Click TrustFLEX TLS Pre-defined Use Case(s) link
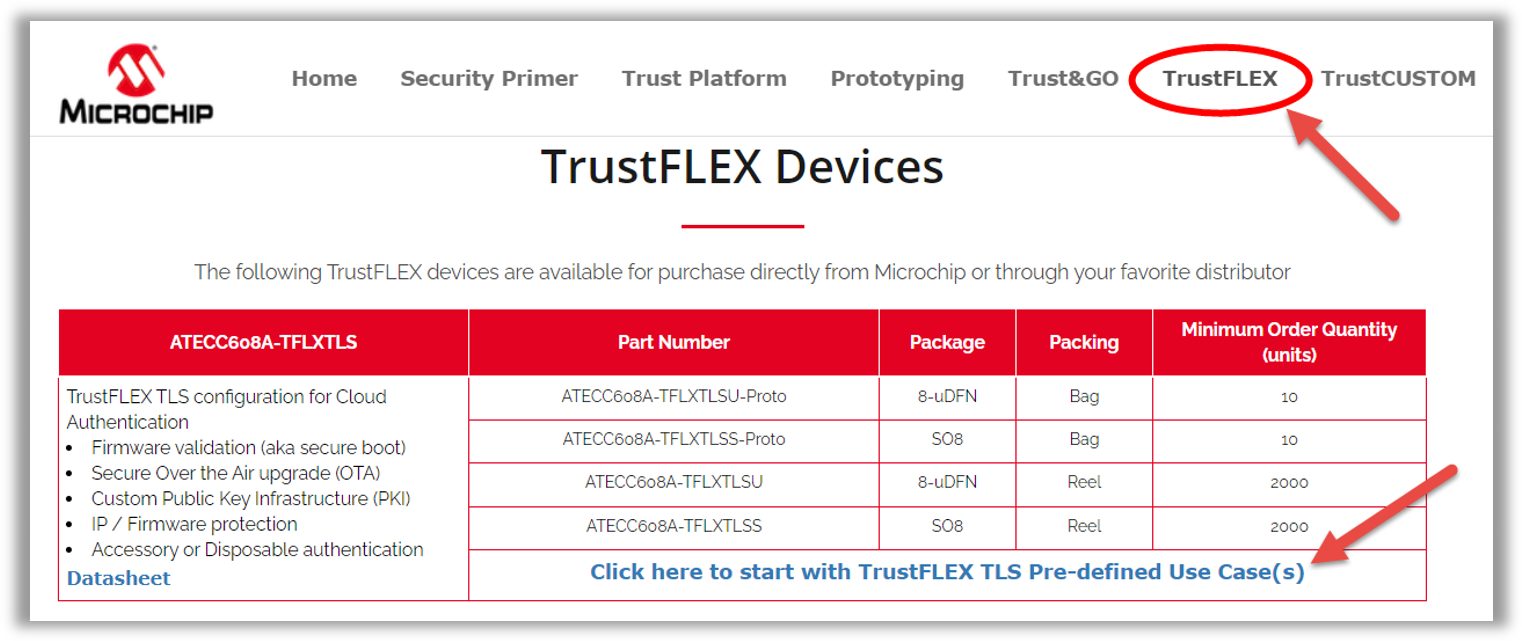The height and width of the screenshot is (641, 1522). click(947, 572)
